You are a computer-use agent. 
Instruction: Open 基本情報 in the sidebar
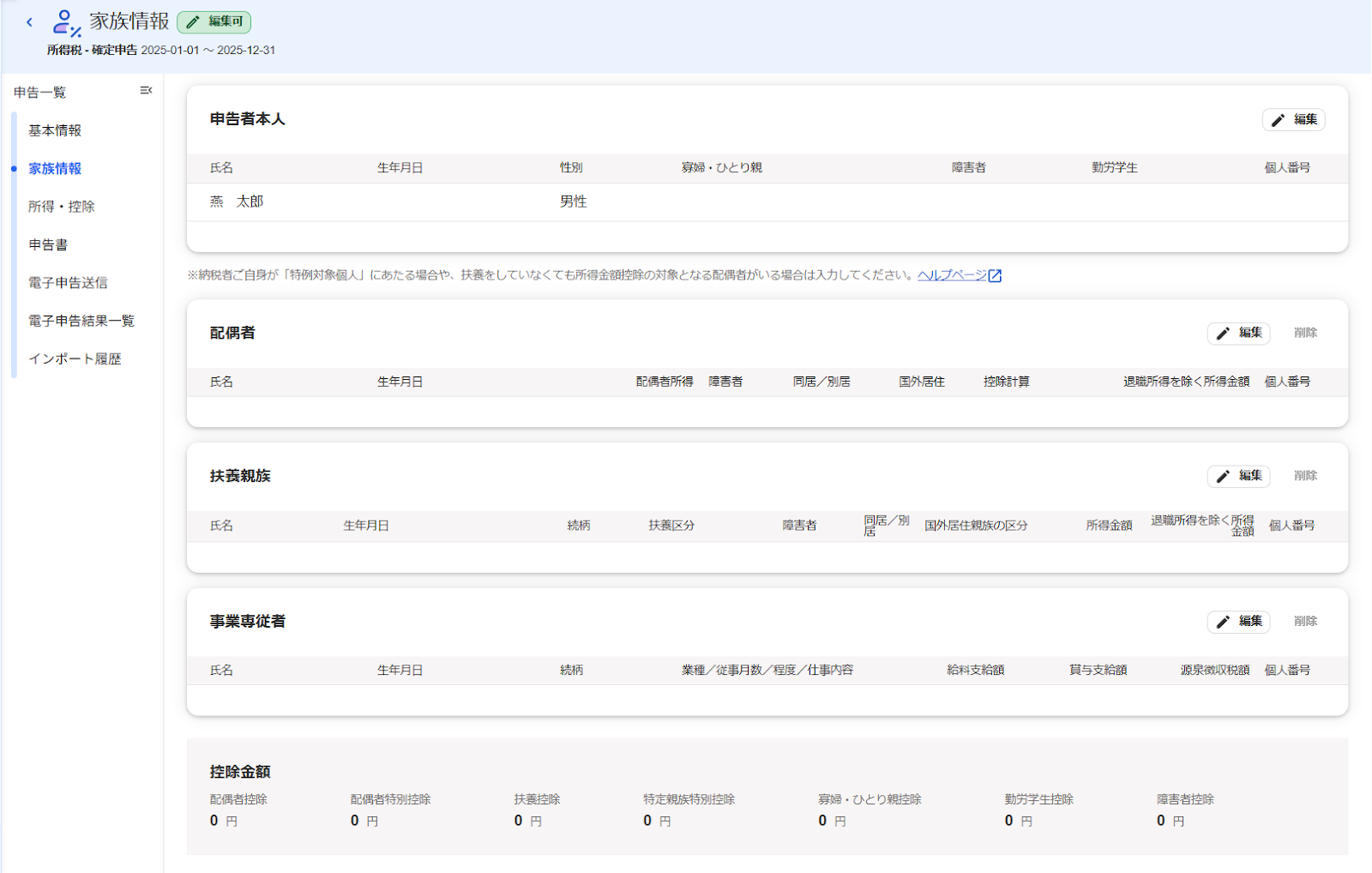(55, 130)
